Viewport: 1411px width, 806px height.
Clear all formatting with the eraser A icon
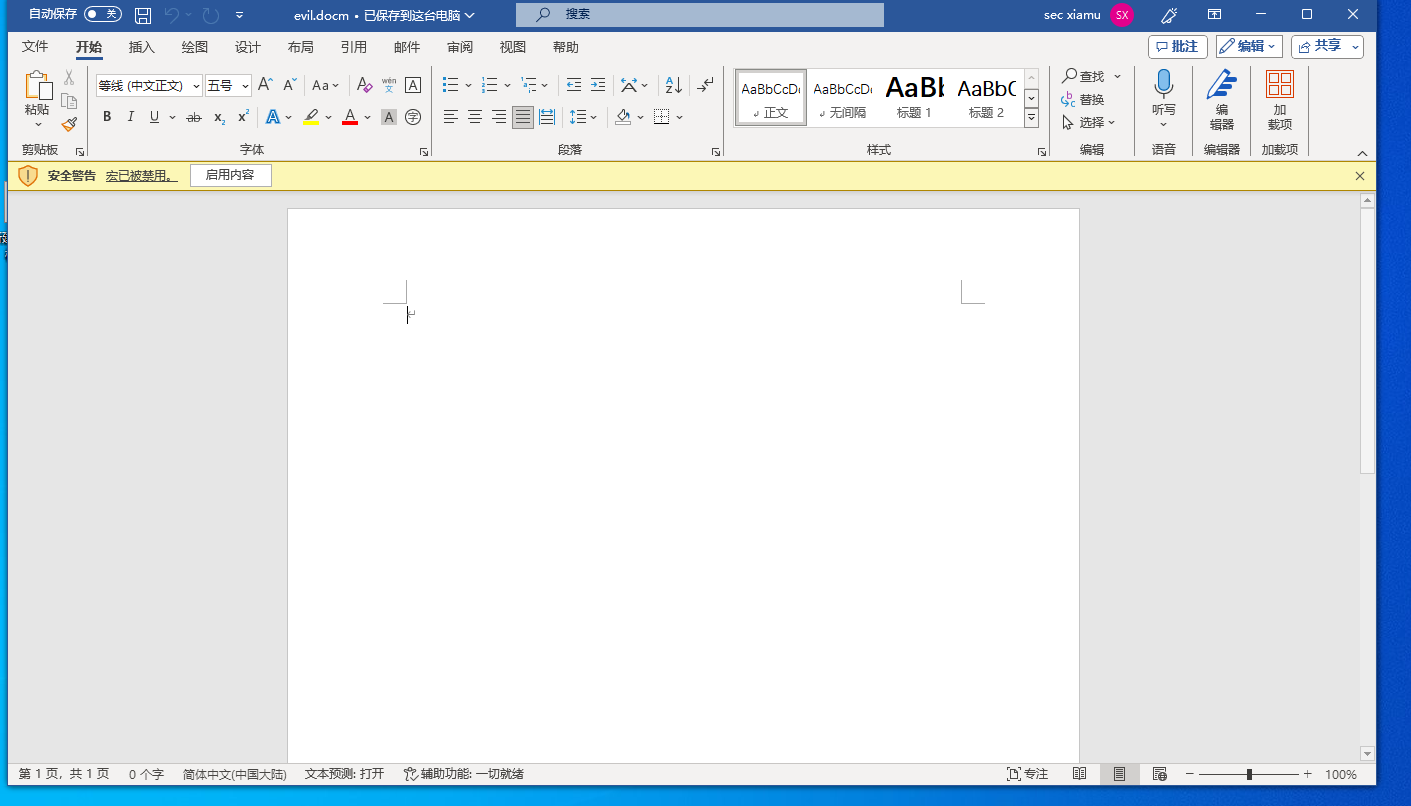[x=364, y=85]
